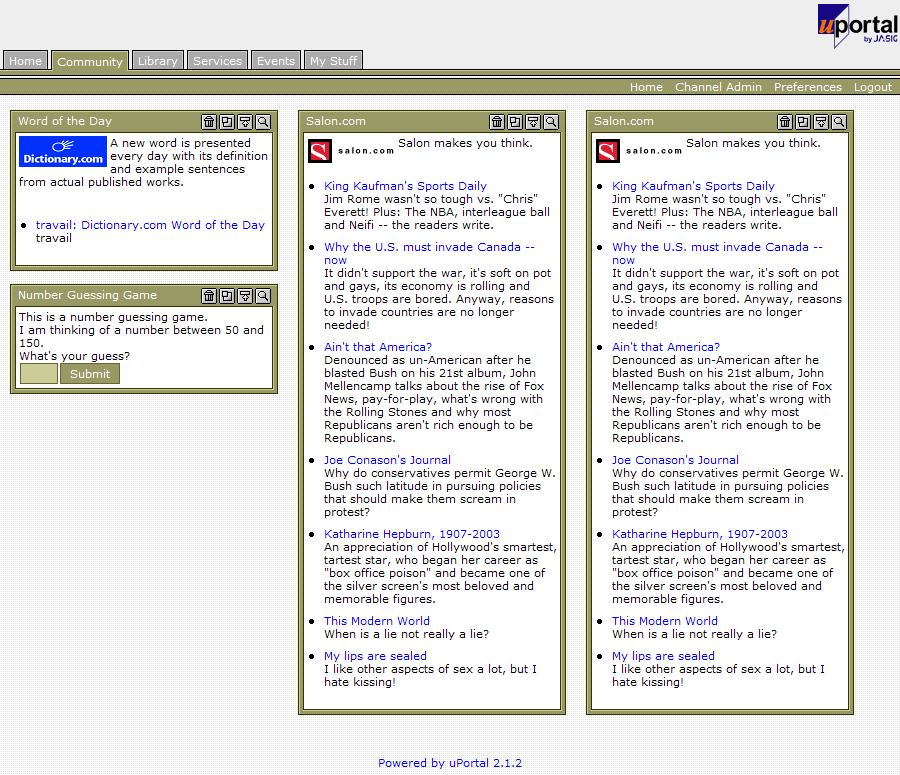The width and height of the screenshot is (900, 775).
Task: Click the uPortal by JA-SIG logo
Action: click(x=858, y=26)
